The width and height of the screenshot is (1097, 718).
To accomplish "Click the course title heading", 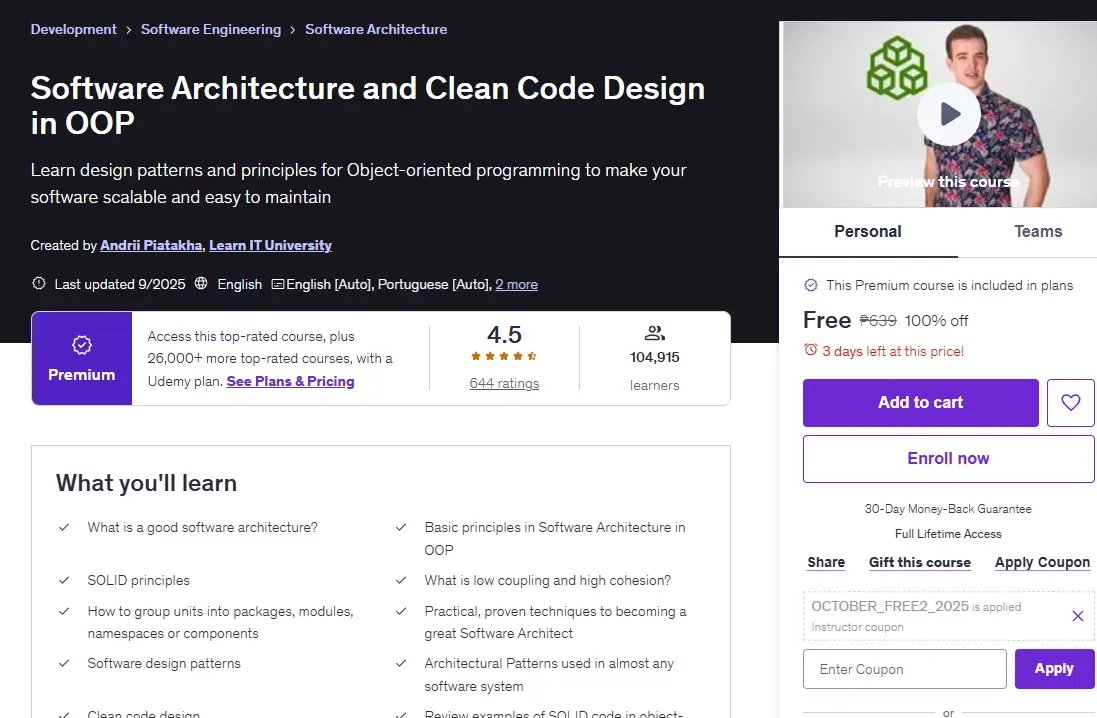I will 368,105.
